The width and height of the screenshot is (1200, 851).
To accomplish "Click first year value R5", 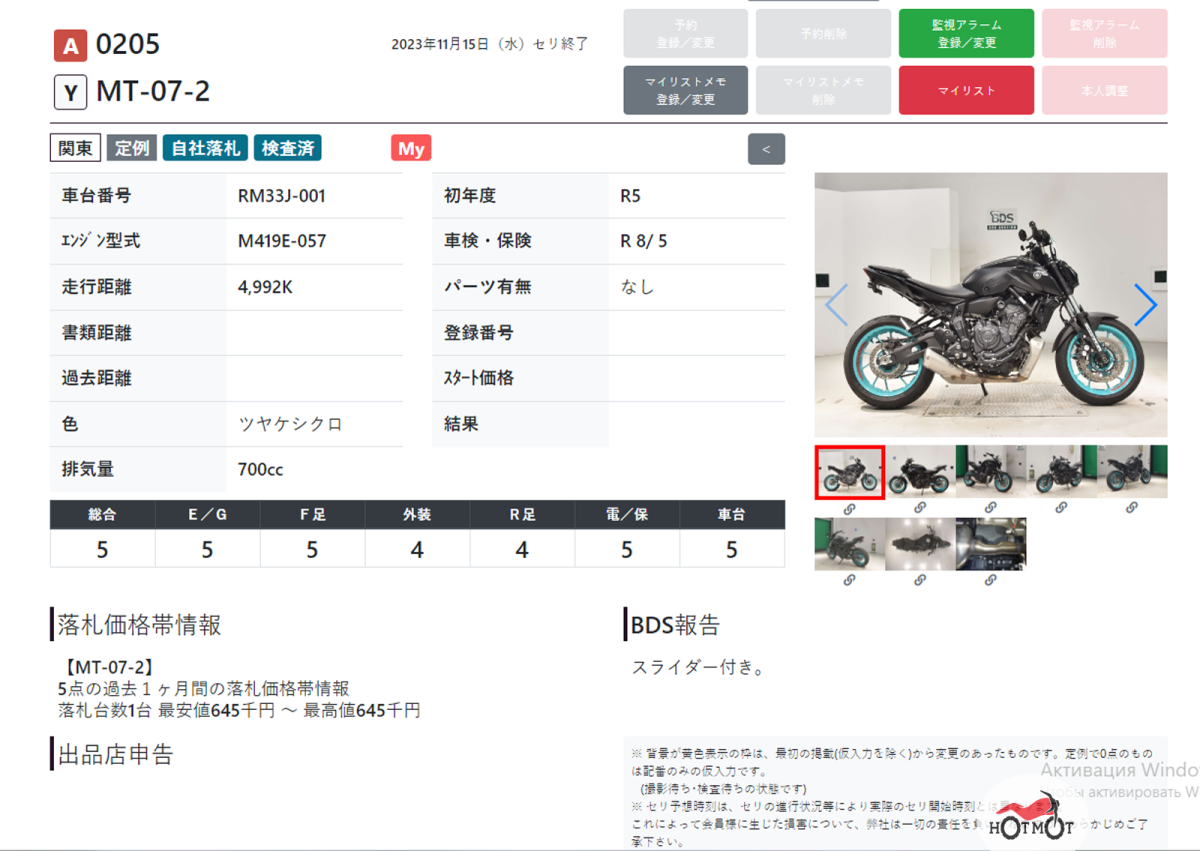I will (x=630, y=196).
